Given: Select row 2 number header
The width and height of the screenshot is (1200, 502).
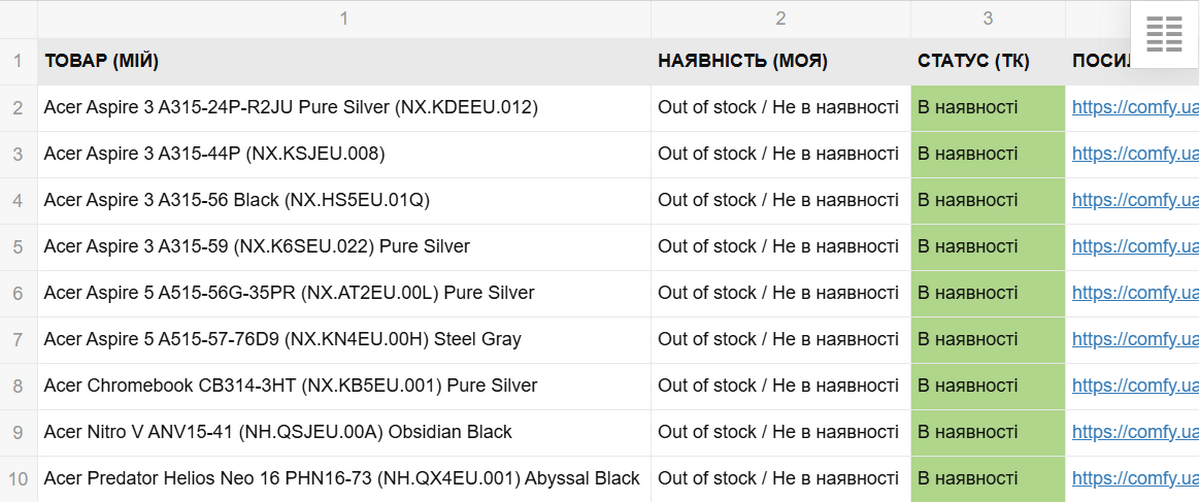Looking at the screenshot, I should [18, 107].
